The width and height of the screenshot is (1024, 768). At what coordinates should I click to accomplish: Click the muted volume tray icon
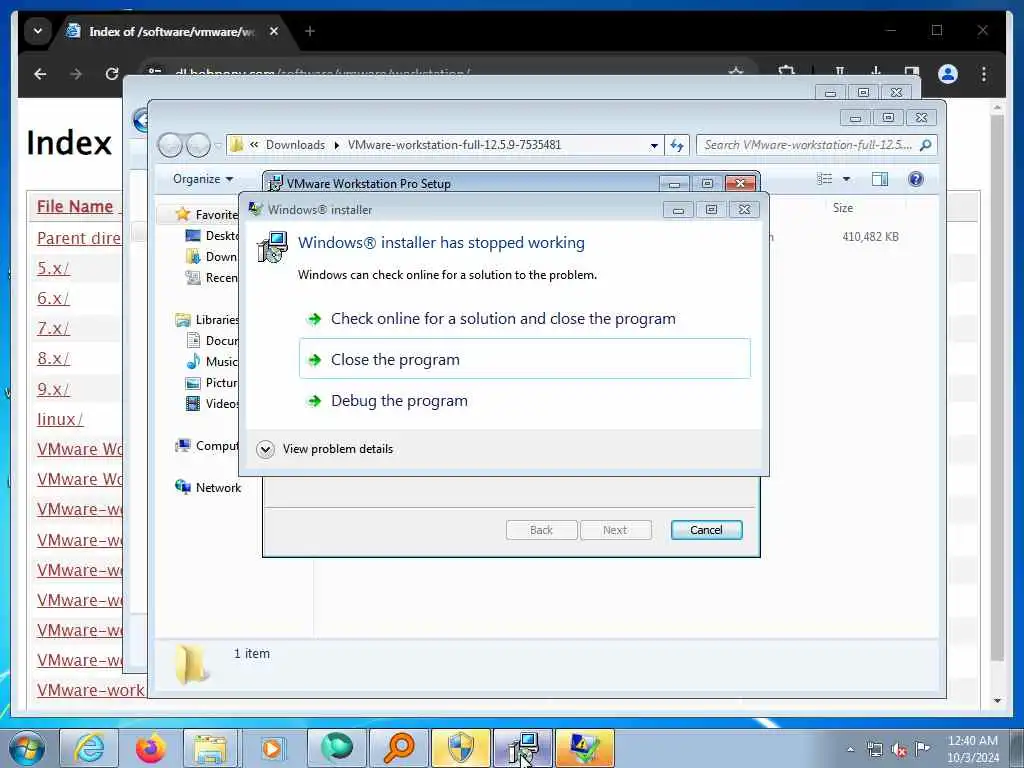[x=899, y=750]
